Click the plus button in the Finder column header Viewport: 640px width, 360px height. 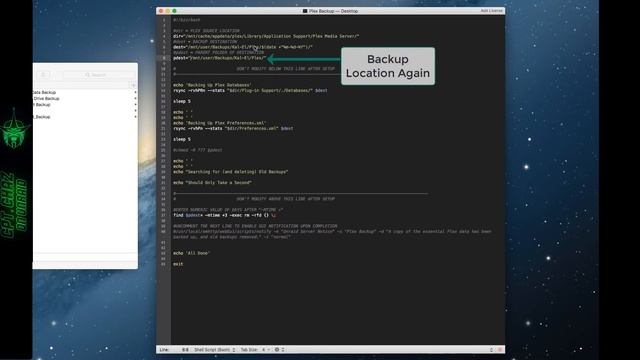[133, 85]
